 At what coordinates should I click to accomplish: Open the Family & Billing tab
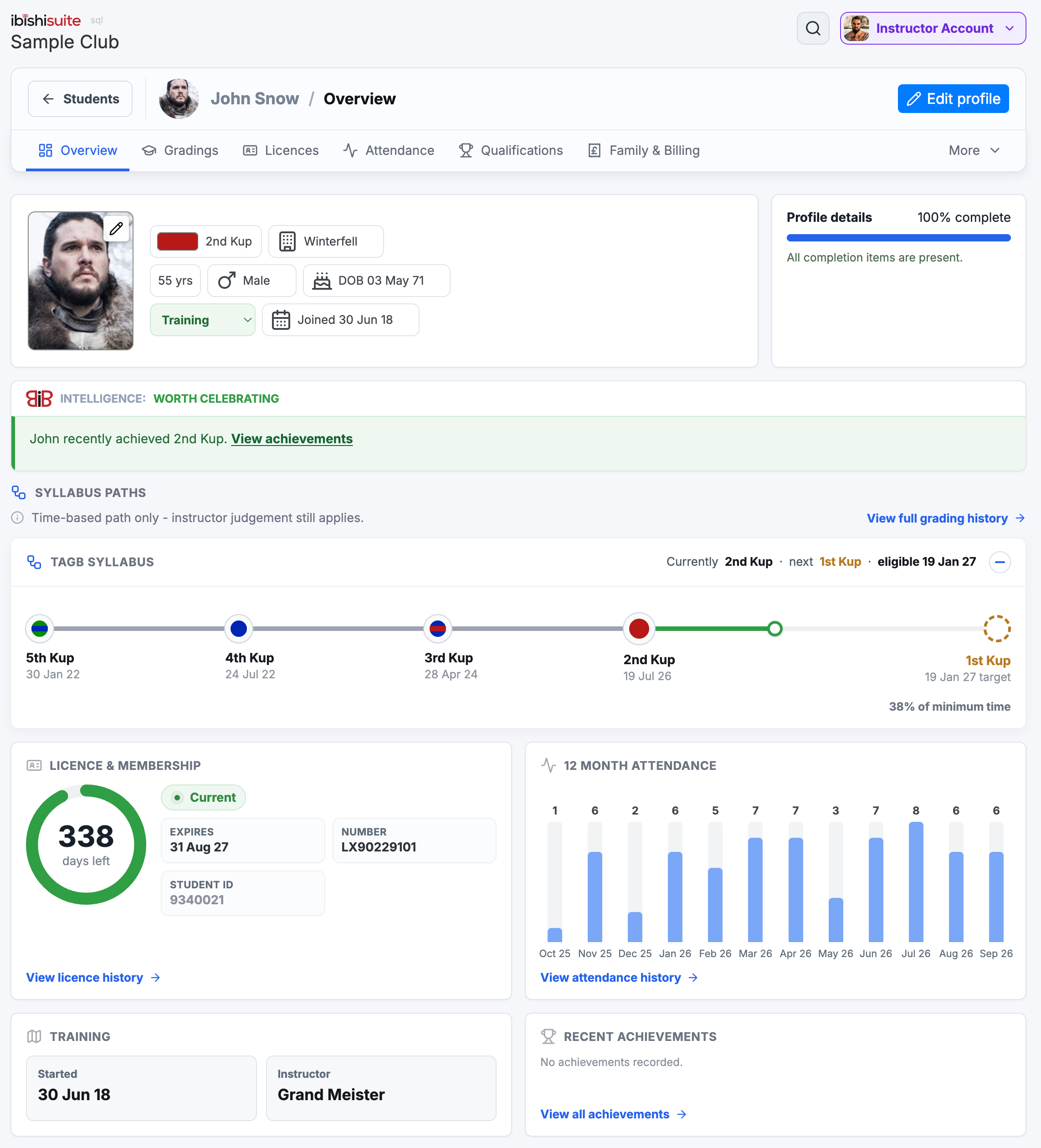(643, 150)
